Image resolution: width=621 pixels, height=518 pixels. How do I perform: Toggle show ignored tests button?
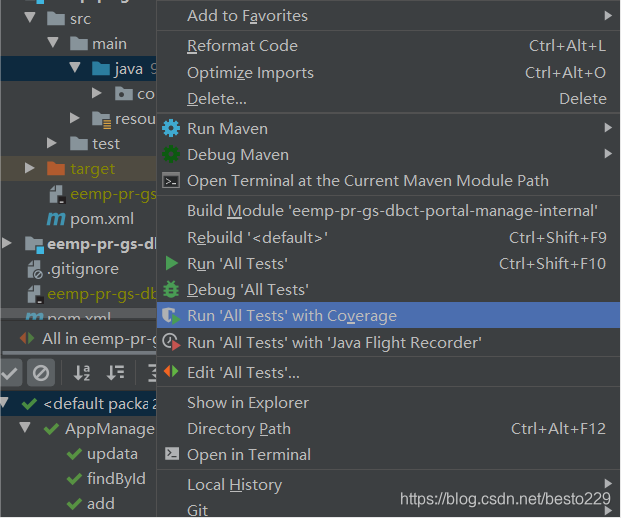[41, 372]
